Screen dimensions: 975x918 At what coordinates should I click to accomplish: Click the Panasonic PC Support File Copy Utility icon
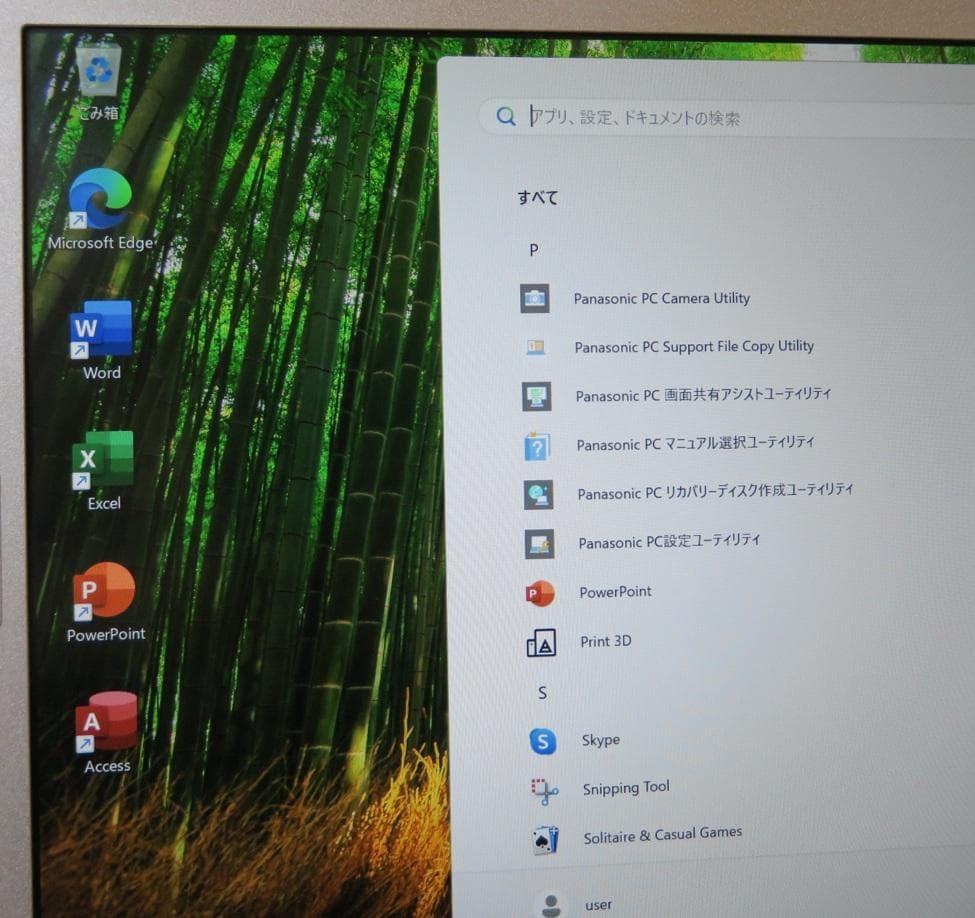535,347
